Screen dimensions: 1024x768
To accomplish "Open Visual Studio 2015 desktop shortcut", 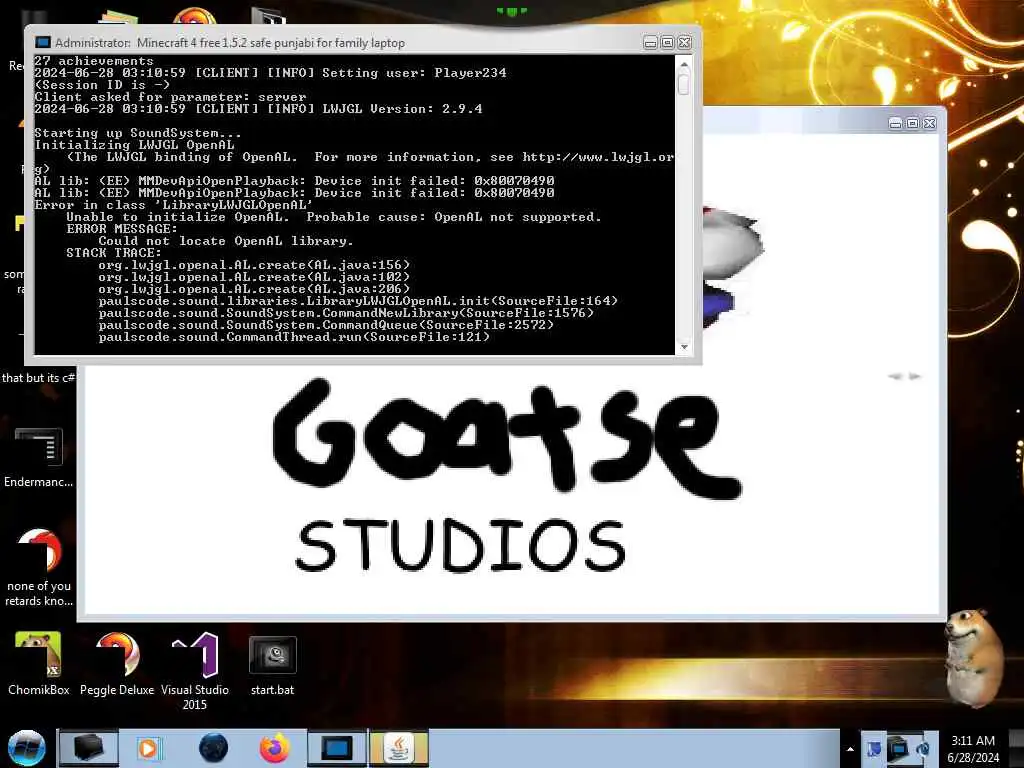I will tap(195, 669).
